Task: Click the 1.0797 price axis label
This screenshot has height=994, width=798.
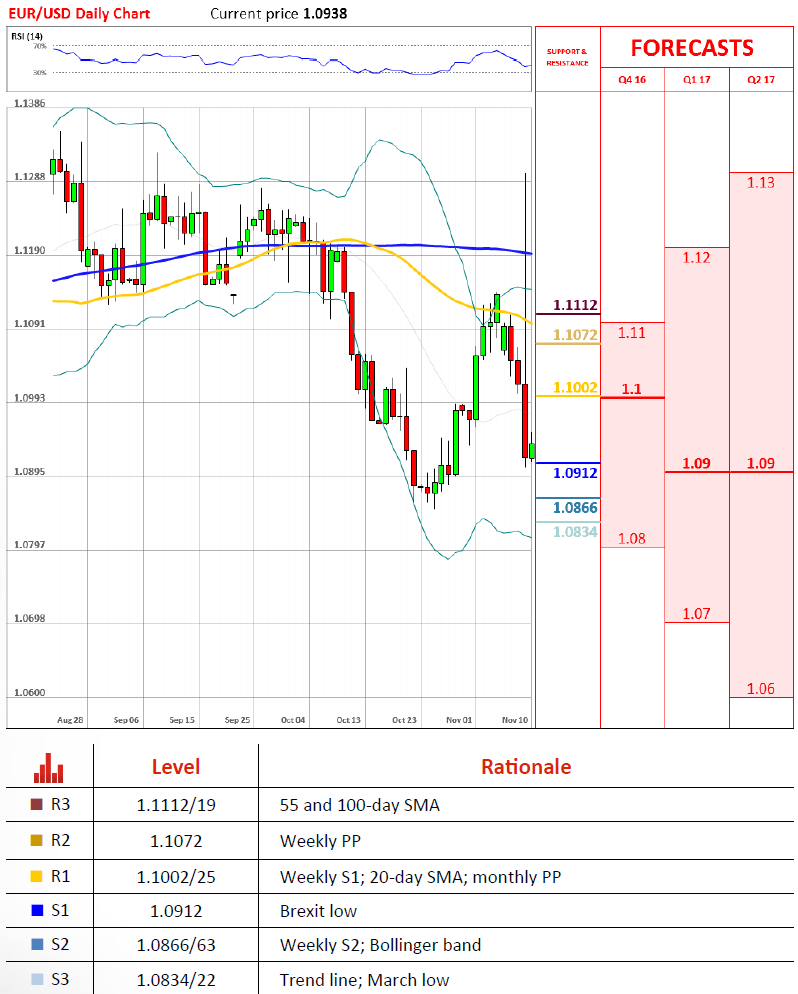Action: (30, 545)
